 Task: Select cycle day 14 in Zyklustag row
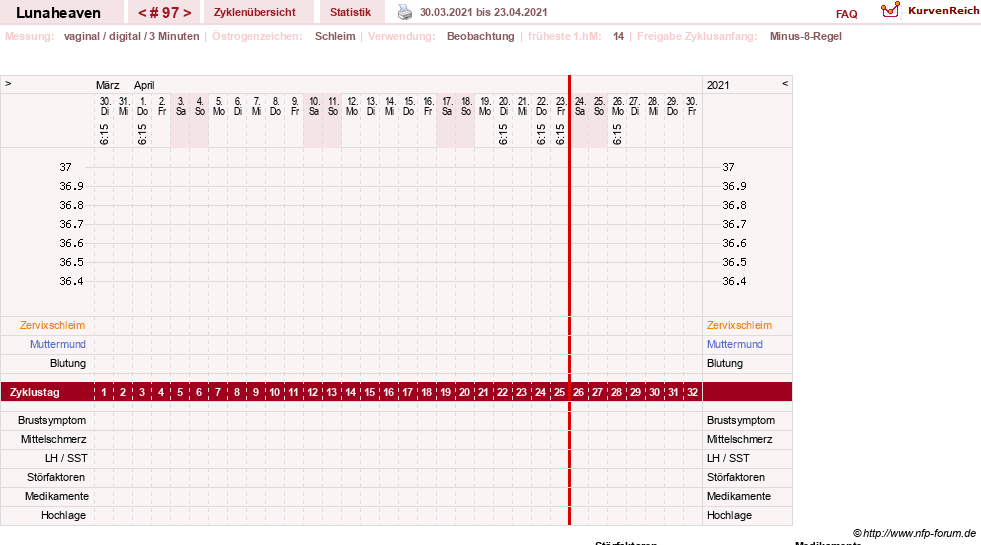[x=350, y=392]
